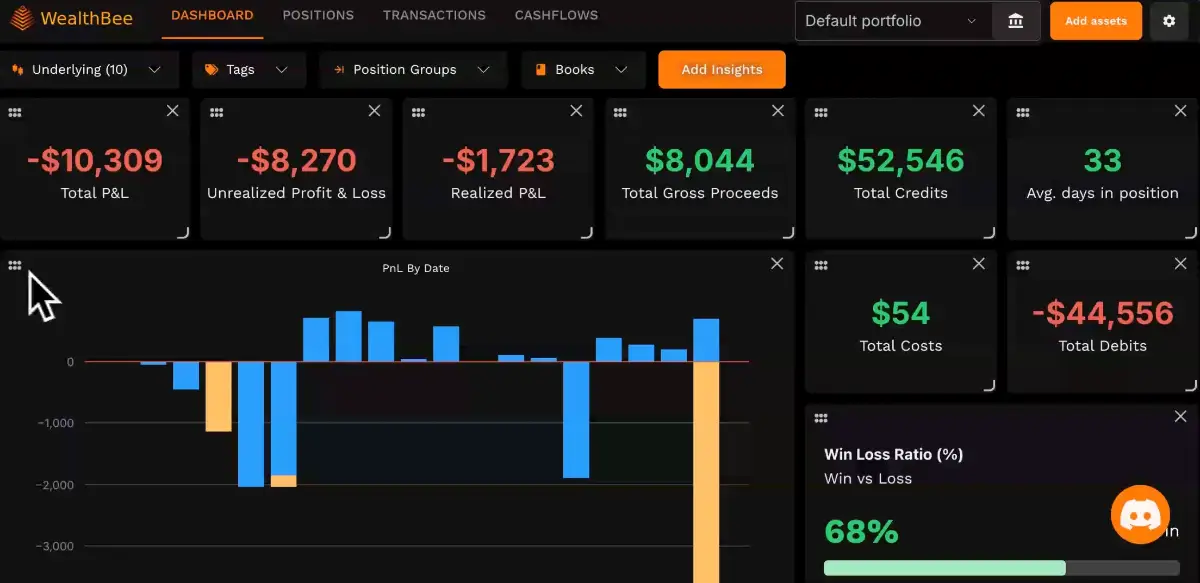Click the Add assets button
1200x583 pixels.
(x=1095, y=20)
